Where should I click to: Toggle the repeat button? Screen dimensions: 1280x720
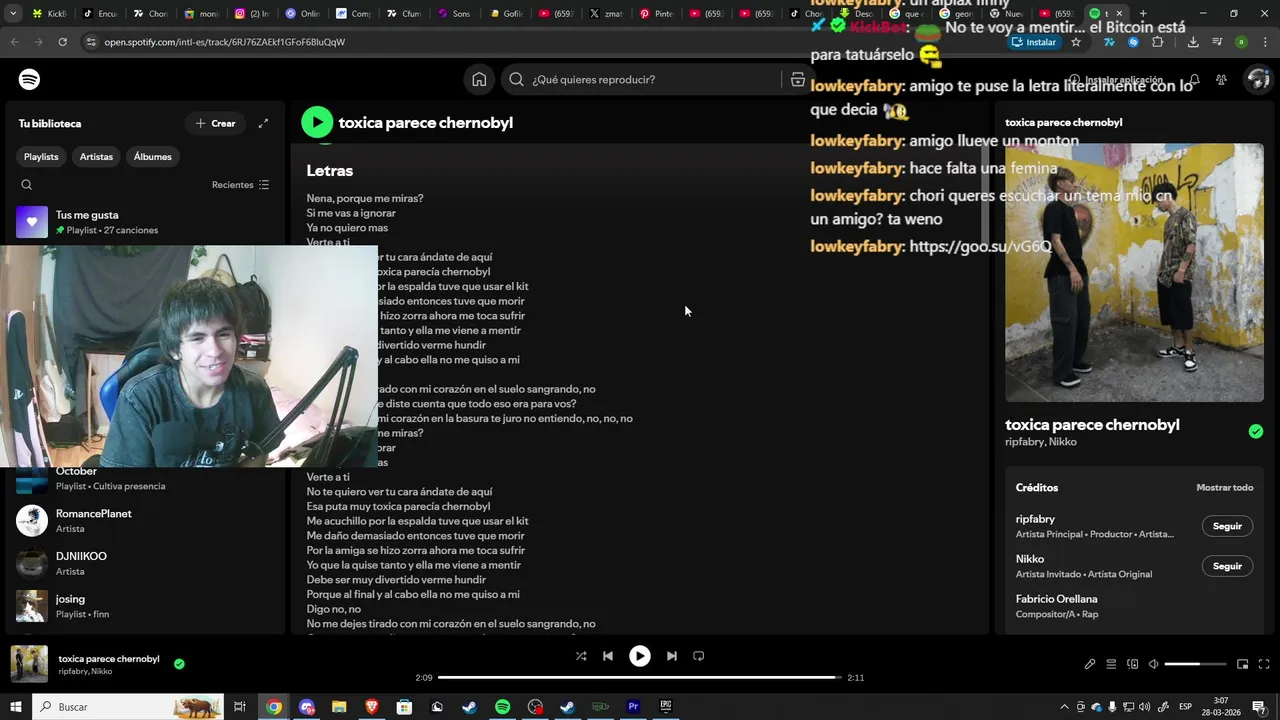pyautogui.click(x=699, y=656)
